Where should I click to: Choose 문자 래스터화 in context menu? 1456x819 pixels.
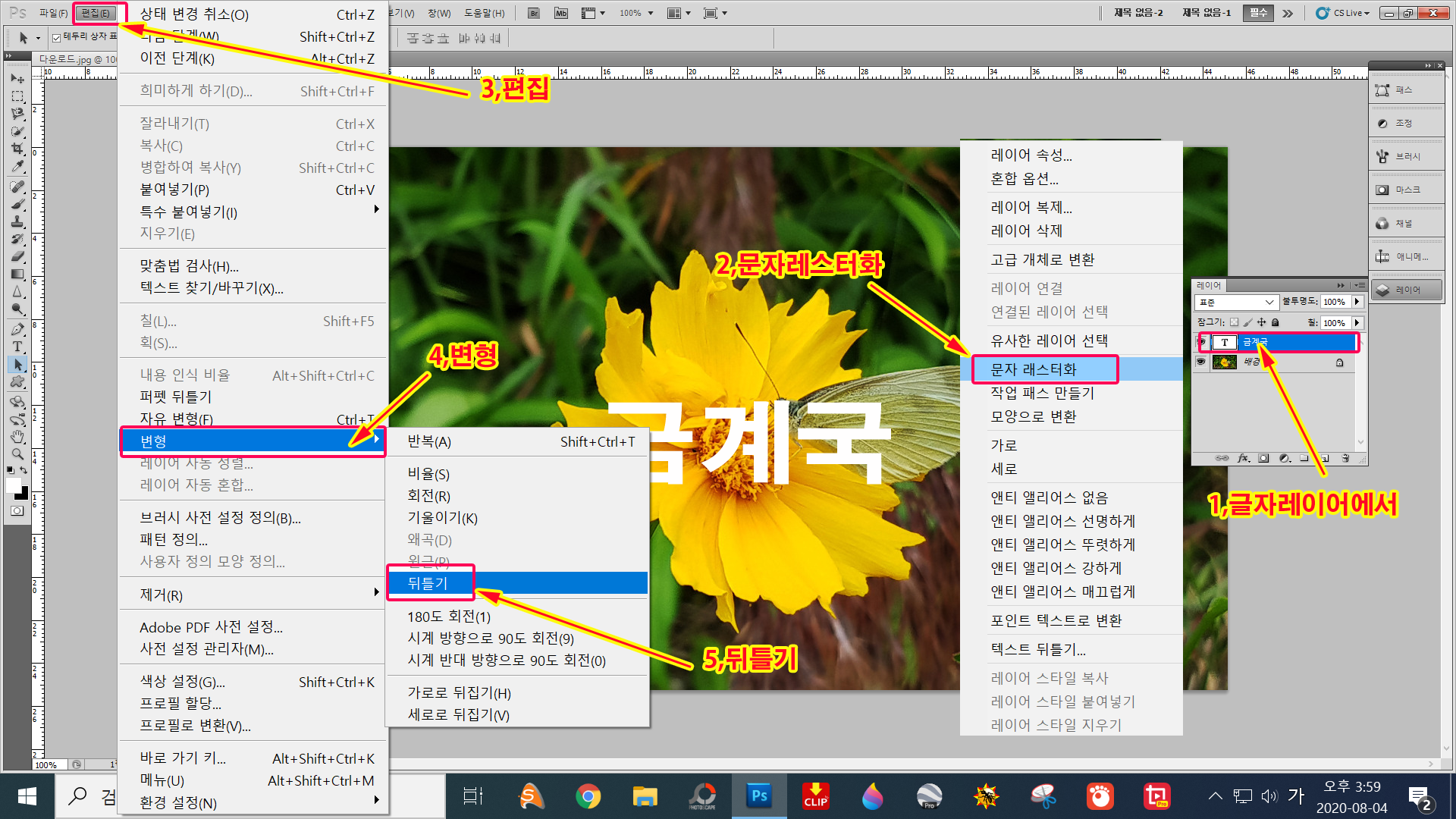click(1034, 369)
